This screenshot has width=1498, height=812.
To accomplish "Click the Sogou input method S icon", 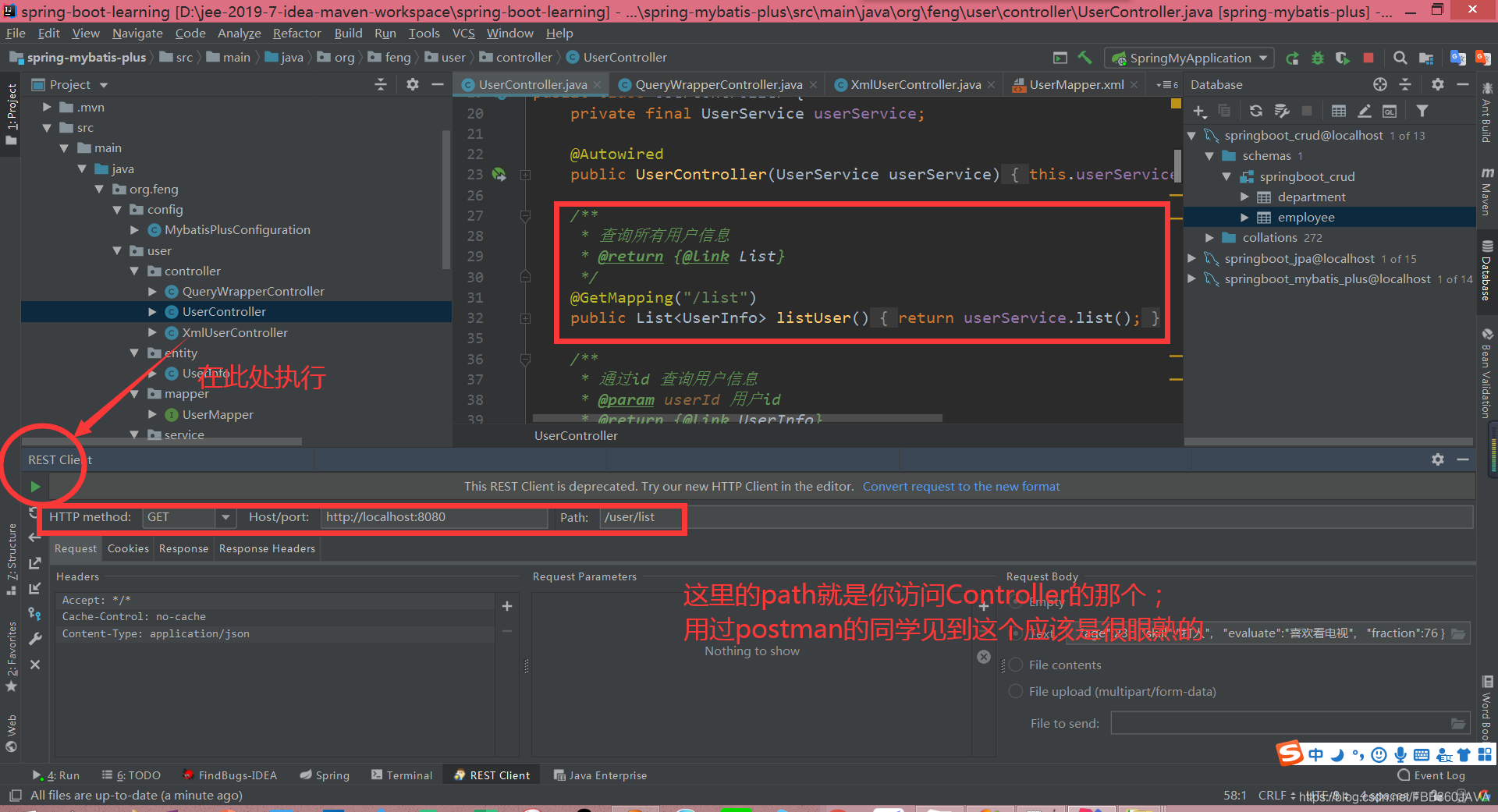I will (1290, 753).
